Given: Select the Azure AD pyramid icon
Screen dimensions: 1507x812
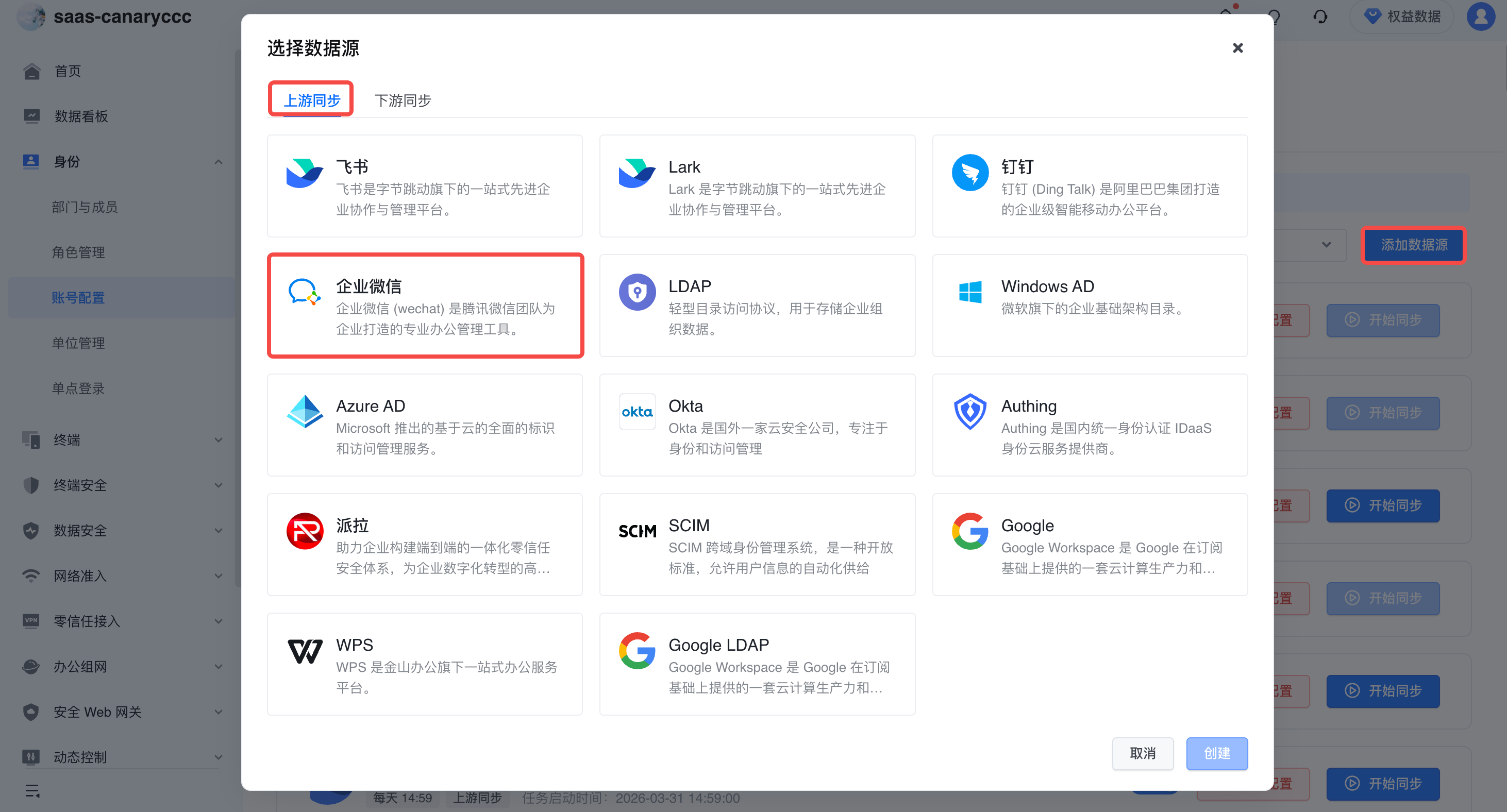Looking at the screenshot, I should click(x=304, y=412).
